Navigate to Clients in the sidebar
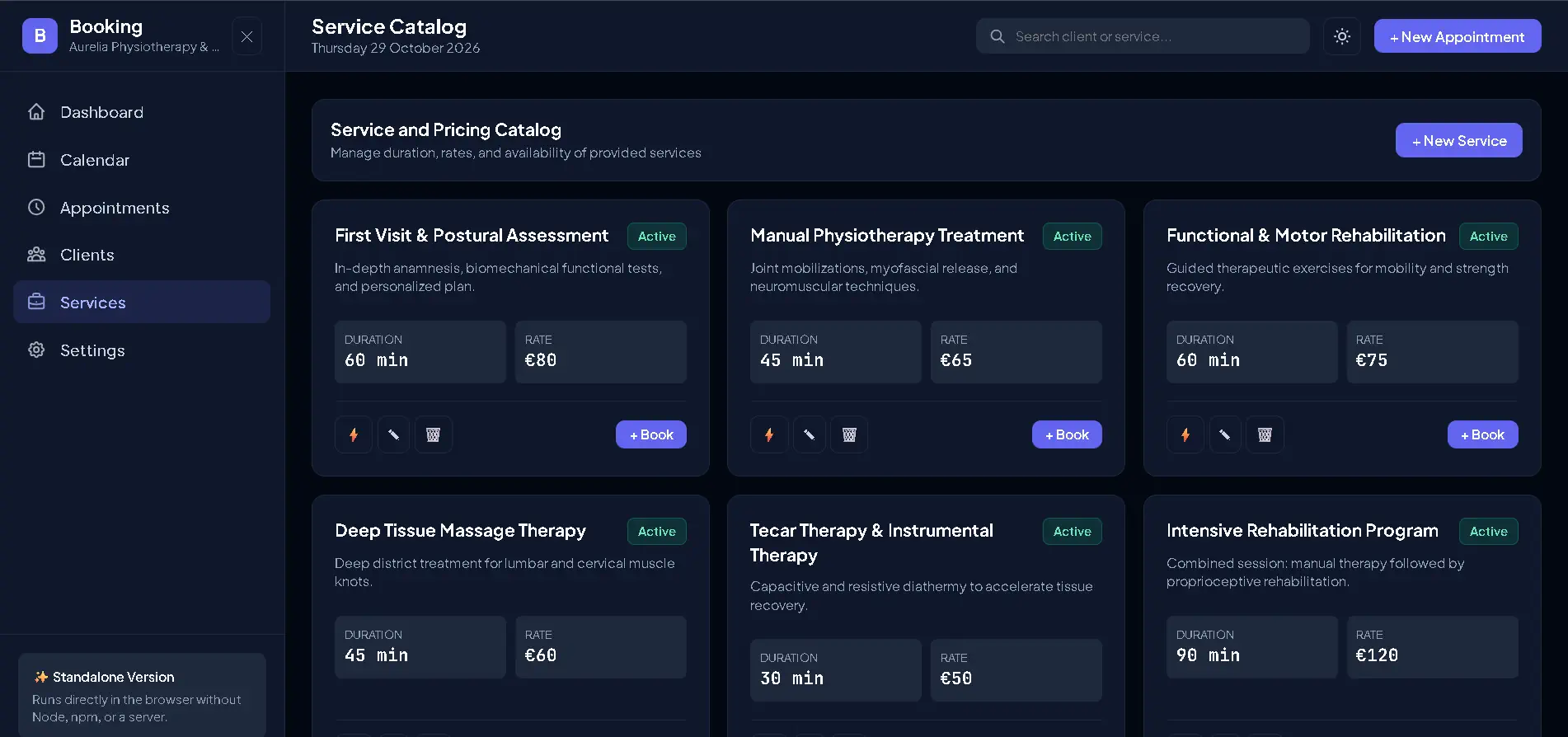Image resolution: width=1568 pixels, height=737 pixels. pyautogui.click(x=142, y=255)
